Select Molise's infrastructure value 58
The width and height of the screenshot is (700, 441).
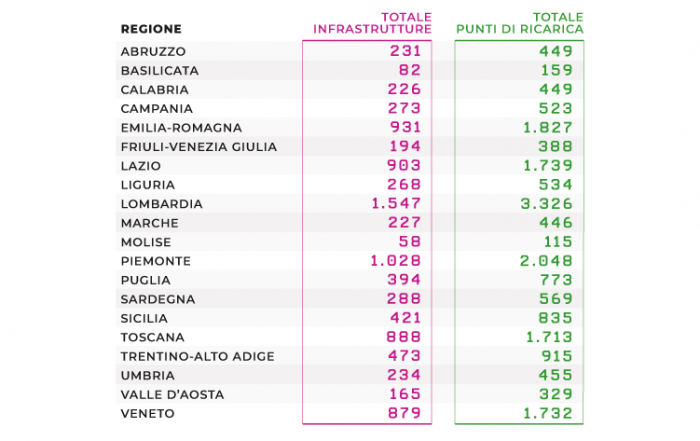(x=410, y=241)
